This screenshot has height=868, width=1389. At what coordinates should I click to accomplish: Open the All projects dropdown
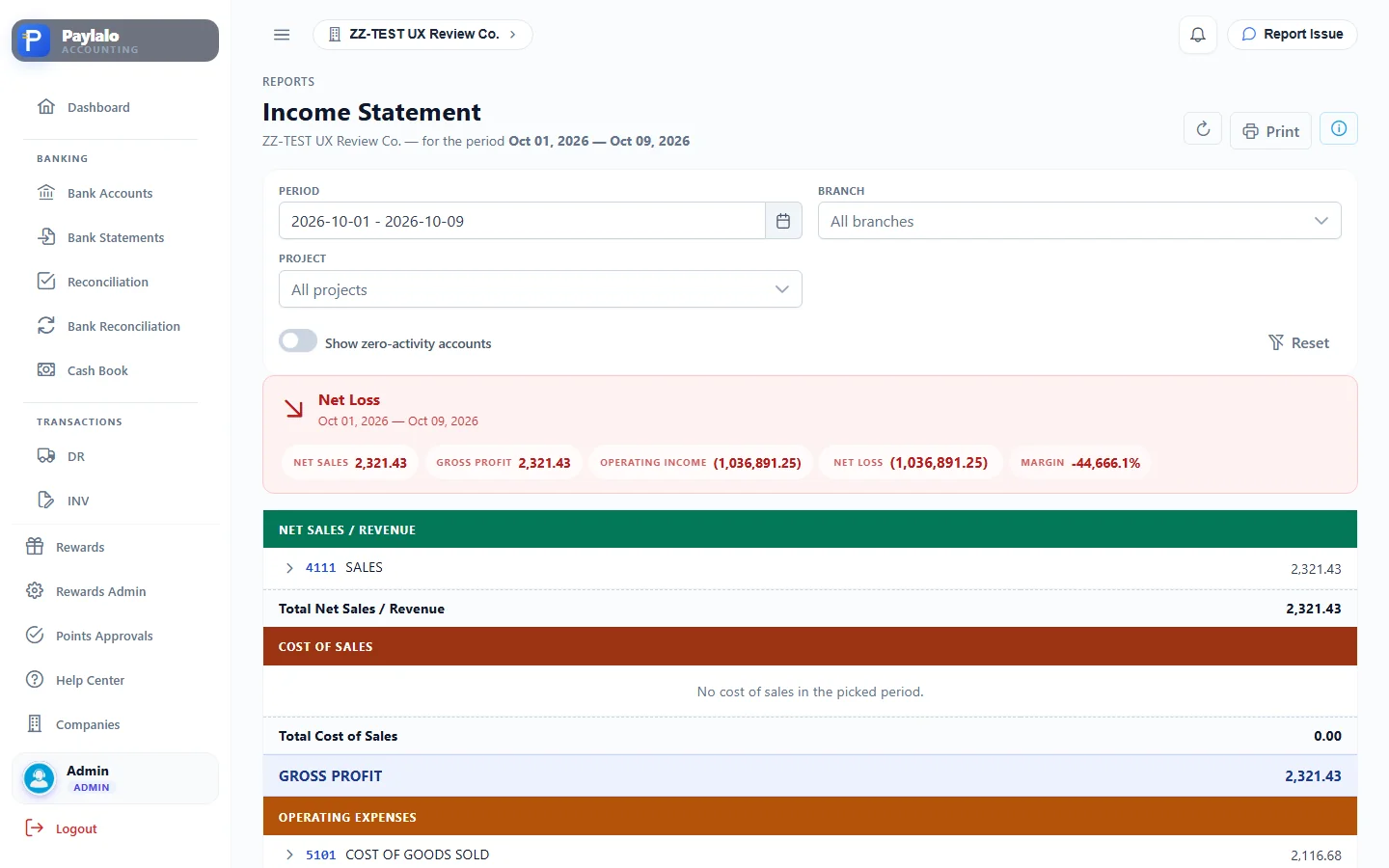[540, 289]
